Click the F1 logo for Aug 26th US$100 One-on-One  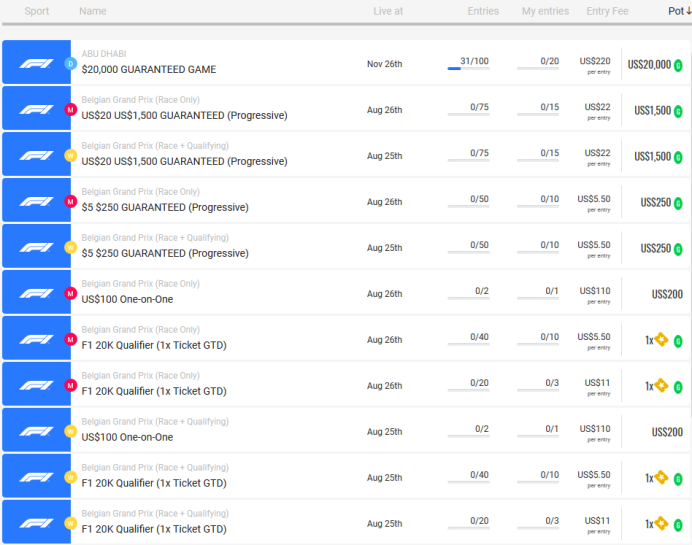coord(36,292)
